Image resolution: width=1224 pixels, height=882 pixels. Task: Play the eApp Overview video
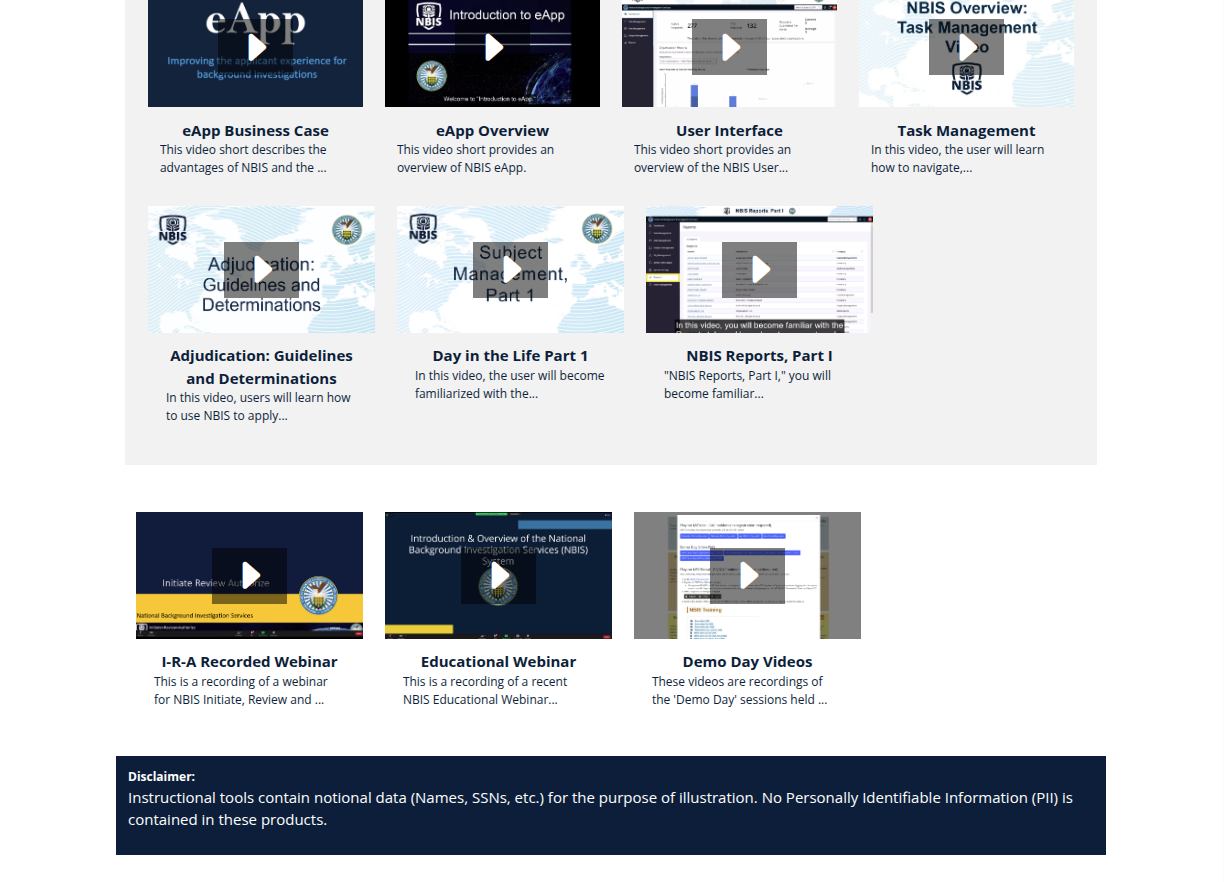point(492,47)
